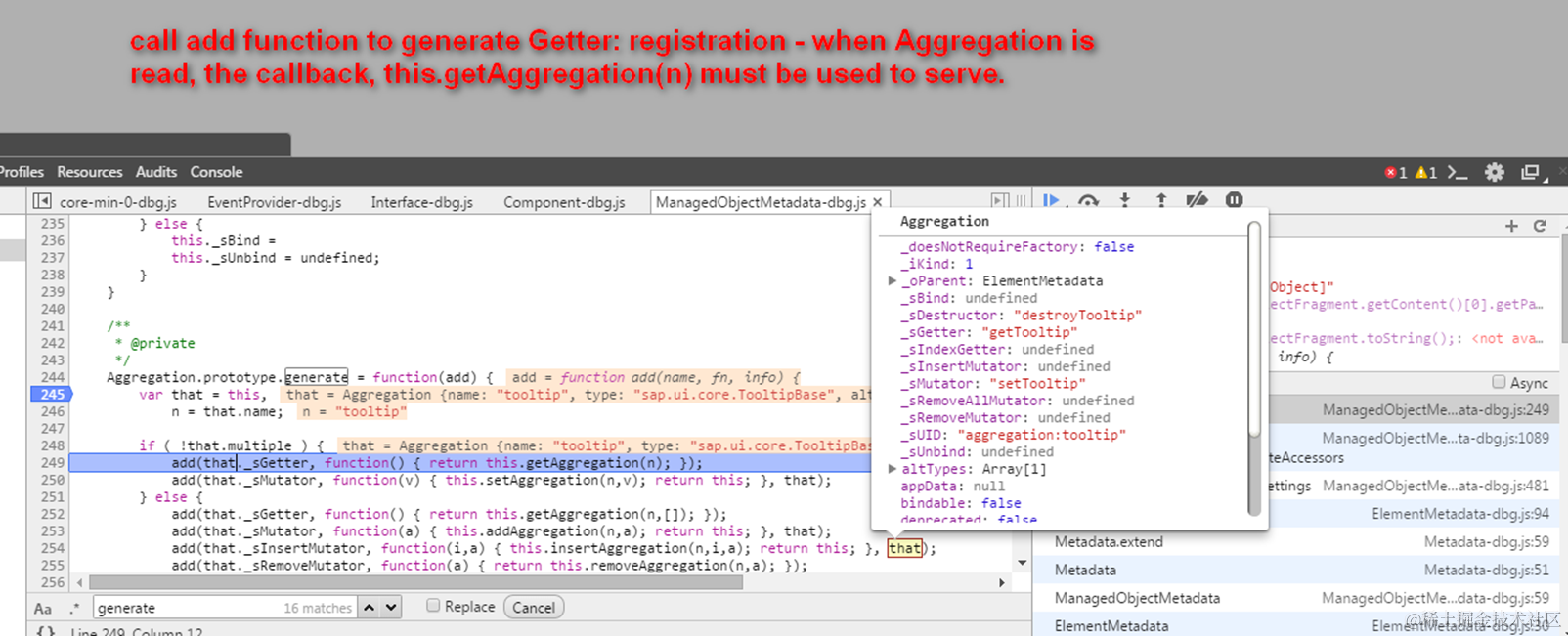Step out of current function
This screenshot has height=636, width=1568.
coord(1160,200)
